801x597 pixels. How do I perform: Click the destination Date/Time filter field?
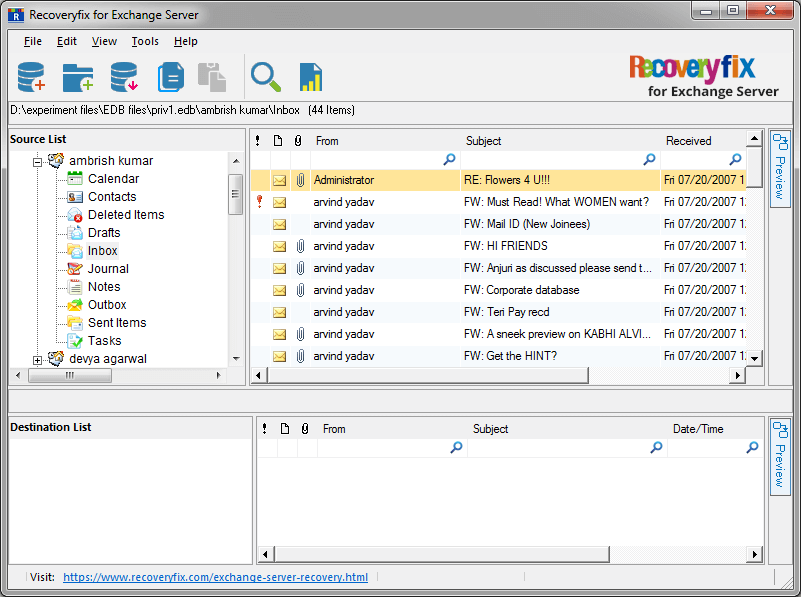[x=715, y=447]
